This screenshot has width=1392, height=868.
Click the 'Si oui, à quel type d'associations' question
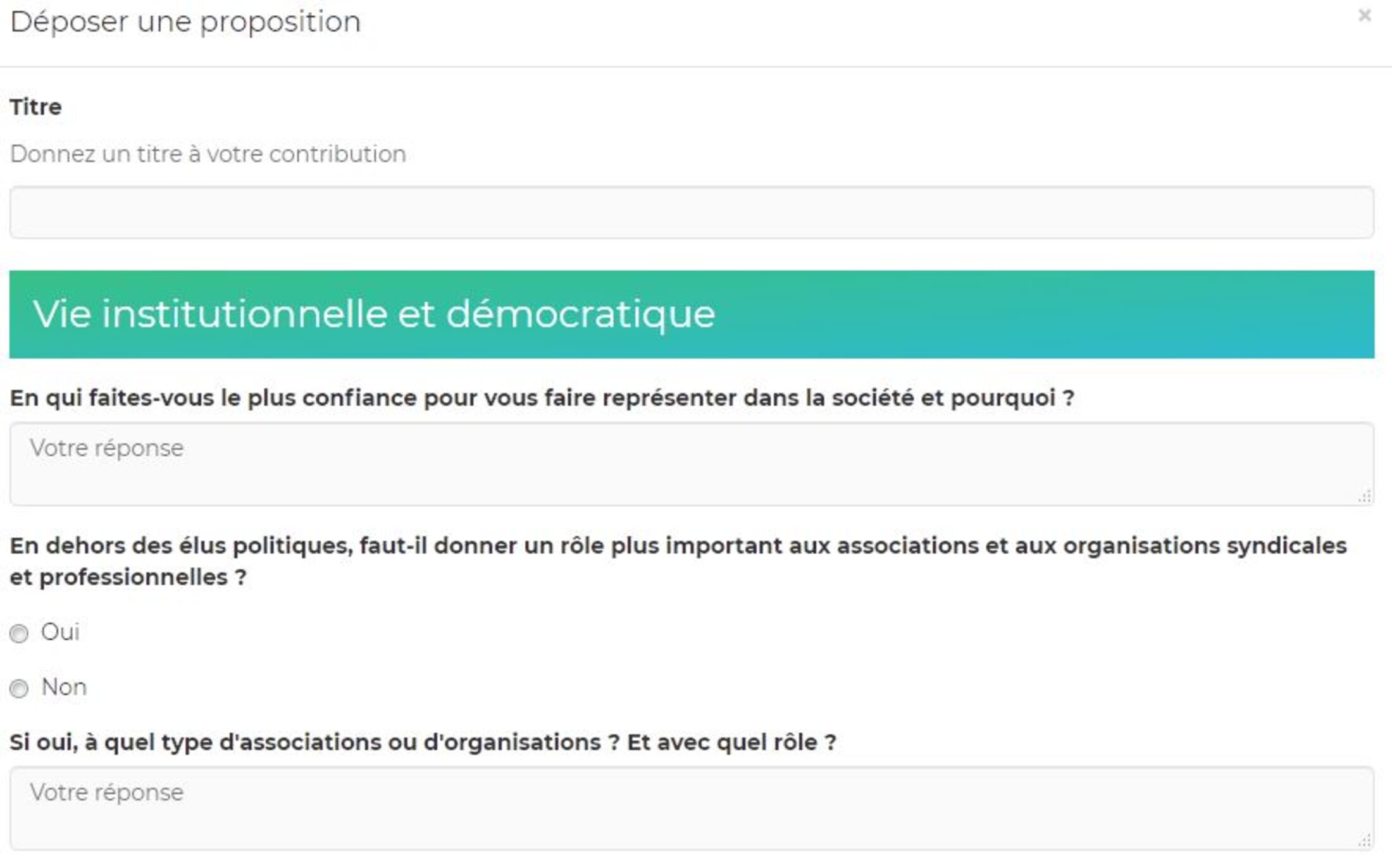point(423,742)
